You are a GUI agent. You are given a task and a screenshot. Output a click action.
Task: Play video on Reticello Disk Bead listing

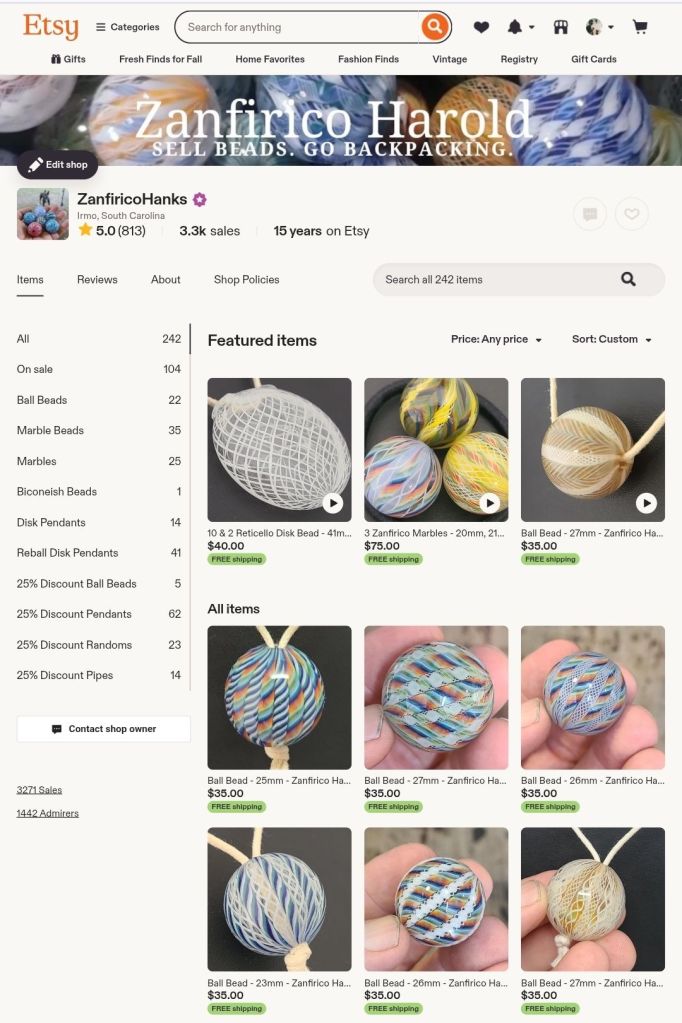point(333,503)
